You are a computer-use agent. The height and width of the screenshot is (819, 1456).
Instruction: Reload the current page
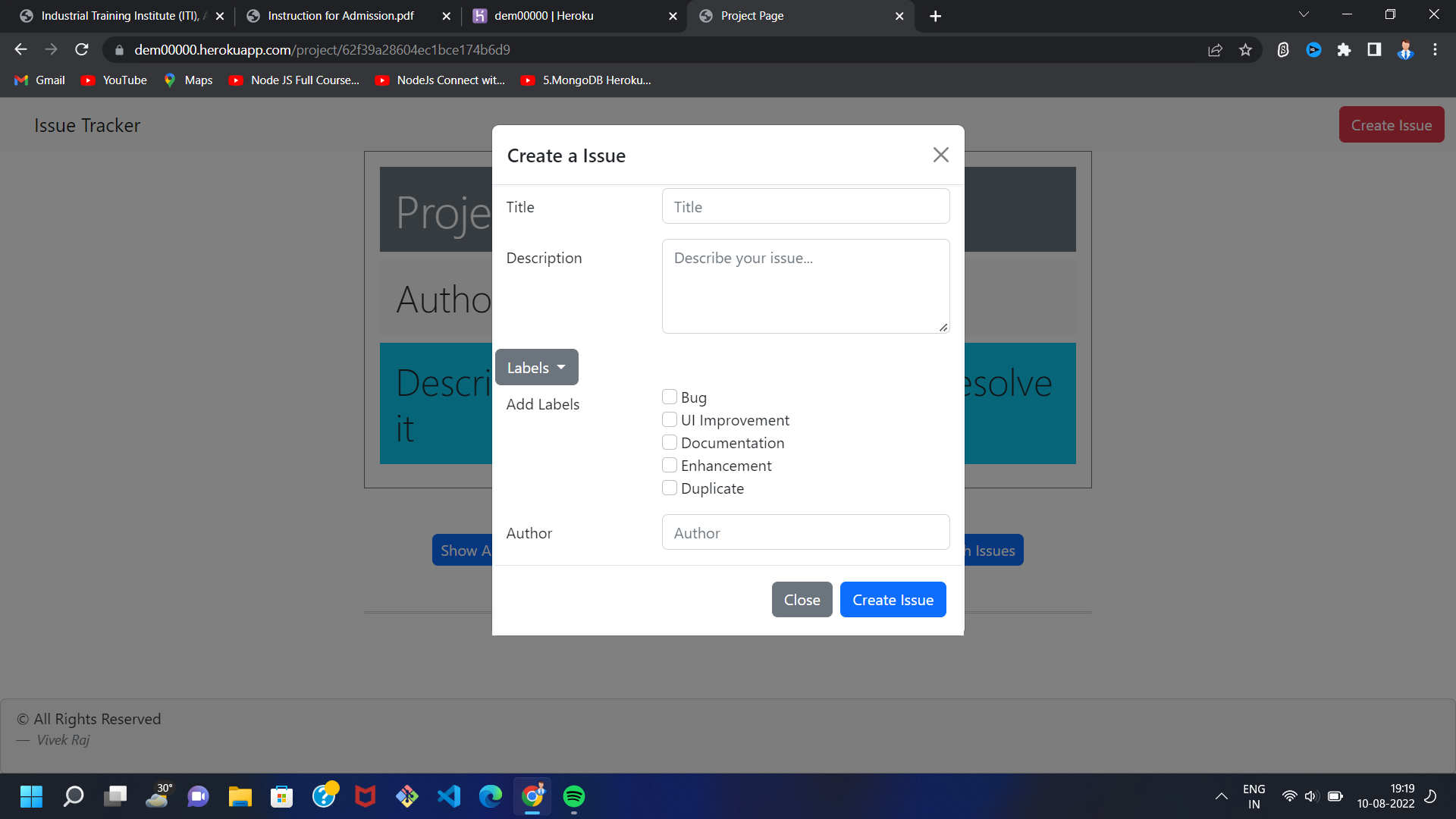[x=81, y=49]
